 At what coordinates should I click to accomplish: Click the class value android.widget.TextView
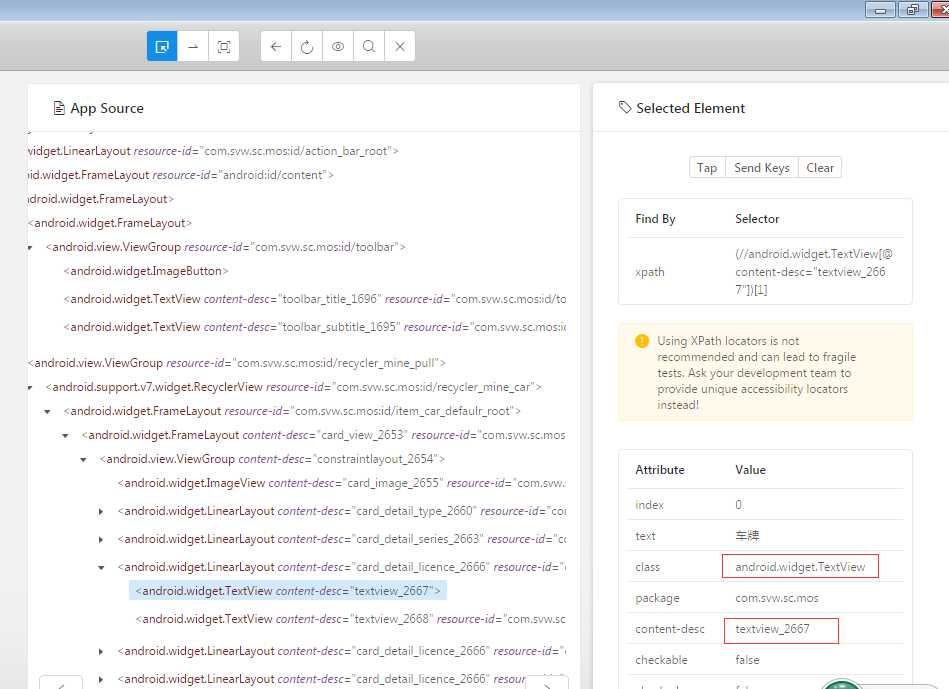coord(800,567)
